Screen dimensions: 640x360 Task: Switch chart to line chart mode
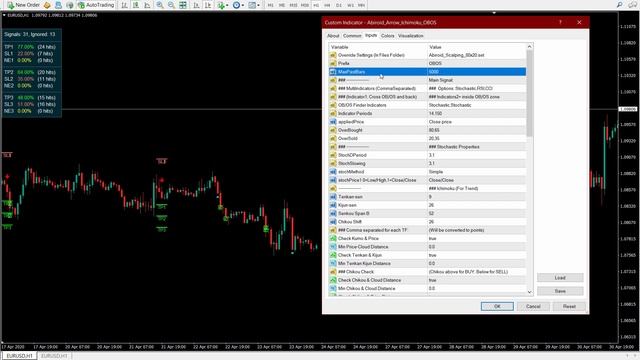(x=147, y=5)
